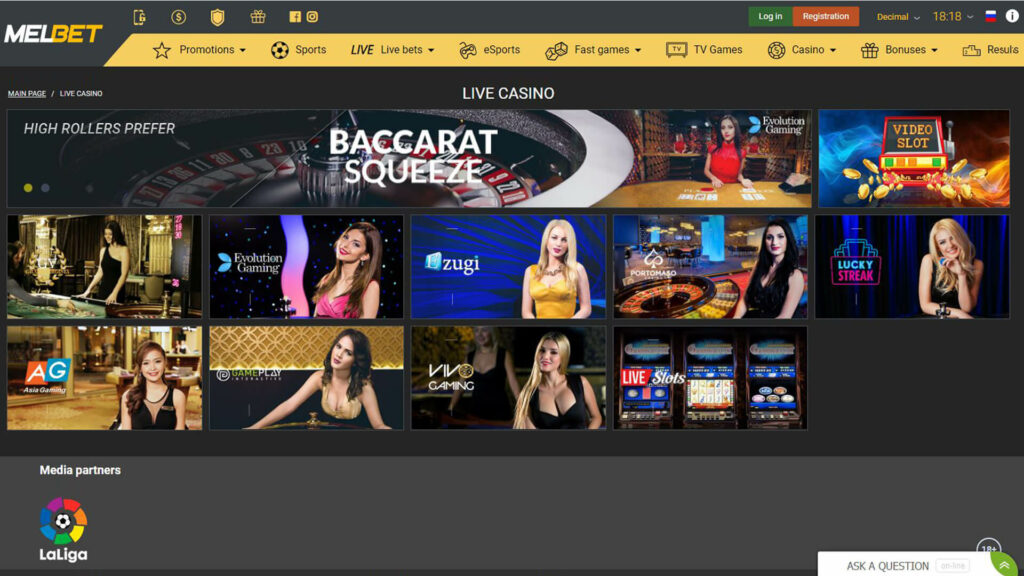Image resolution: width=1024 pixels, height=576 pixels.
Task: Select the second banner slide dot
Action: pos(45,188)
